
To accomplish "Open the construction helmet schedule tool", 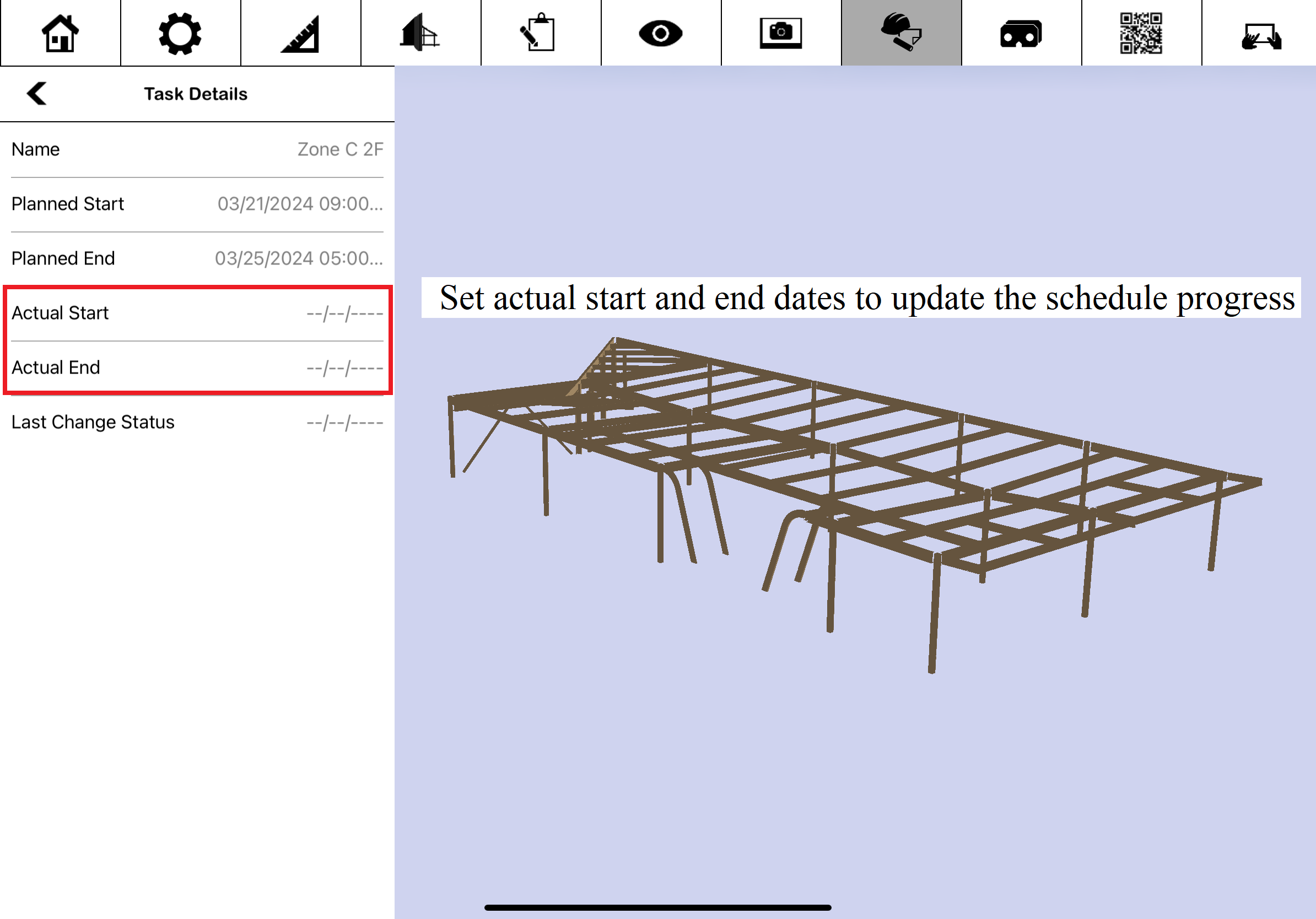I will click(900, 33).
